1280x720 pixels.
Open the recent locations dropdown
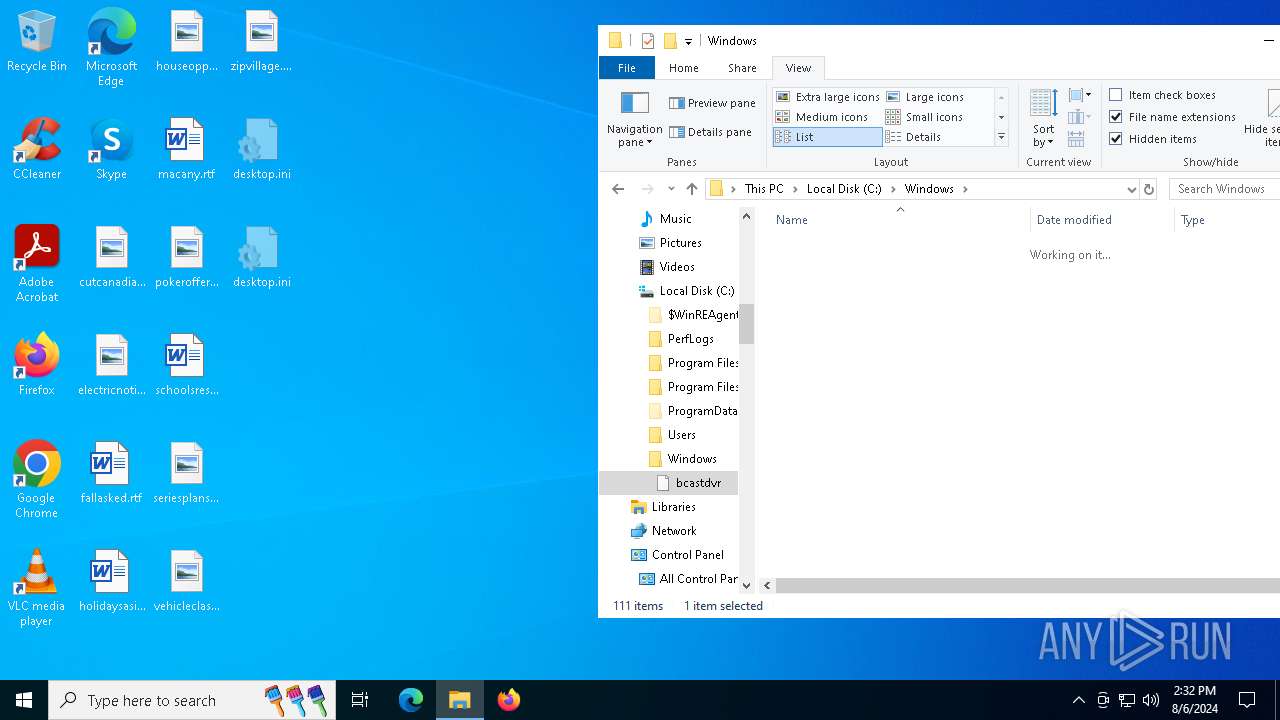pos(671,189)
